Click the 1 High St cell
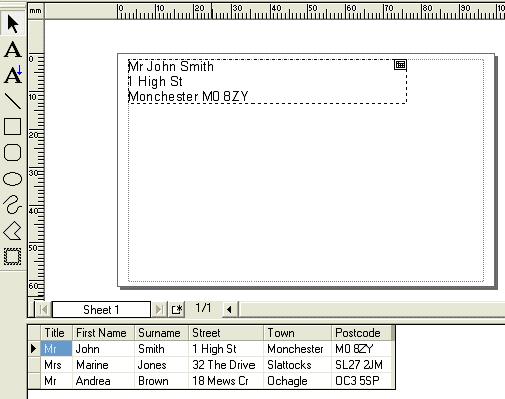The image size is (505, 399). pos(226,349)
